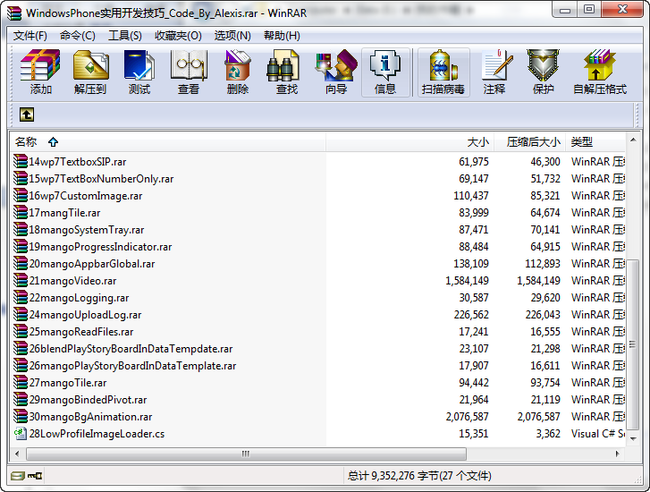650x492 pixels.
Task: Select 24mangoUploadLog.rar file name
Action: coord(85,315)
